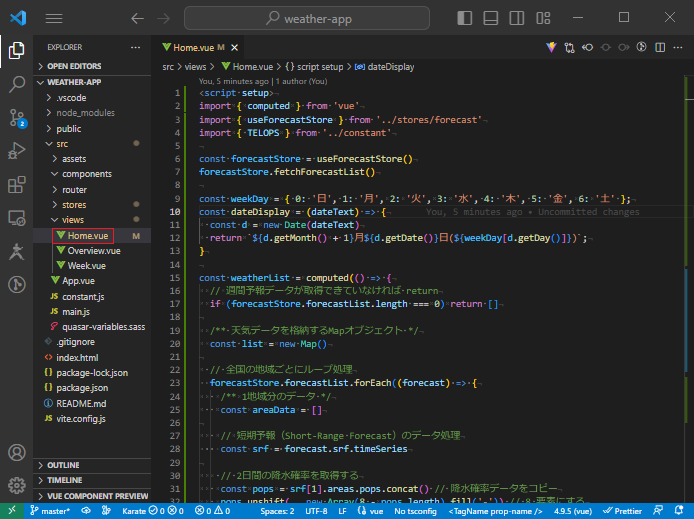Click the split editor icon
This screenshot has height=519, width=694.
(660, 47)
